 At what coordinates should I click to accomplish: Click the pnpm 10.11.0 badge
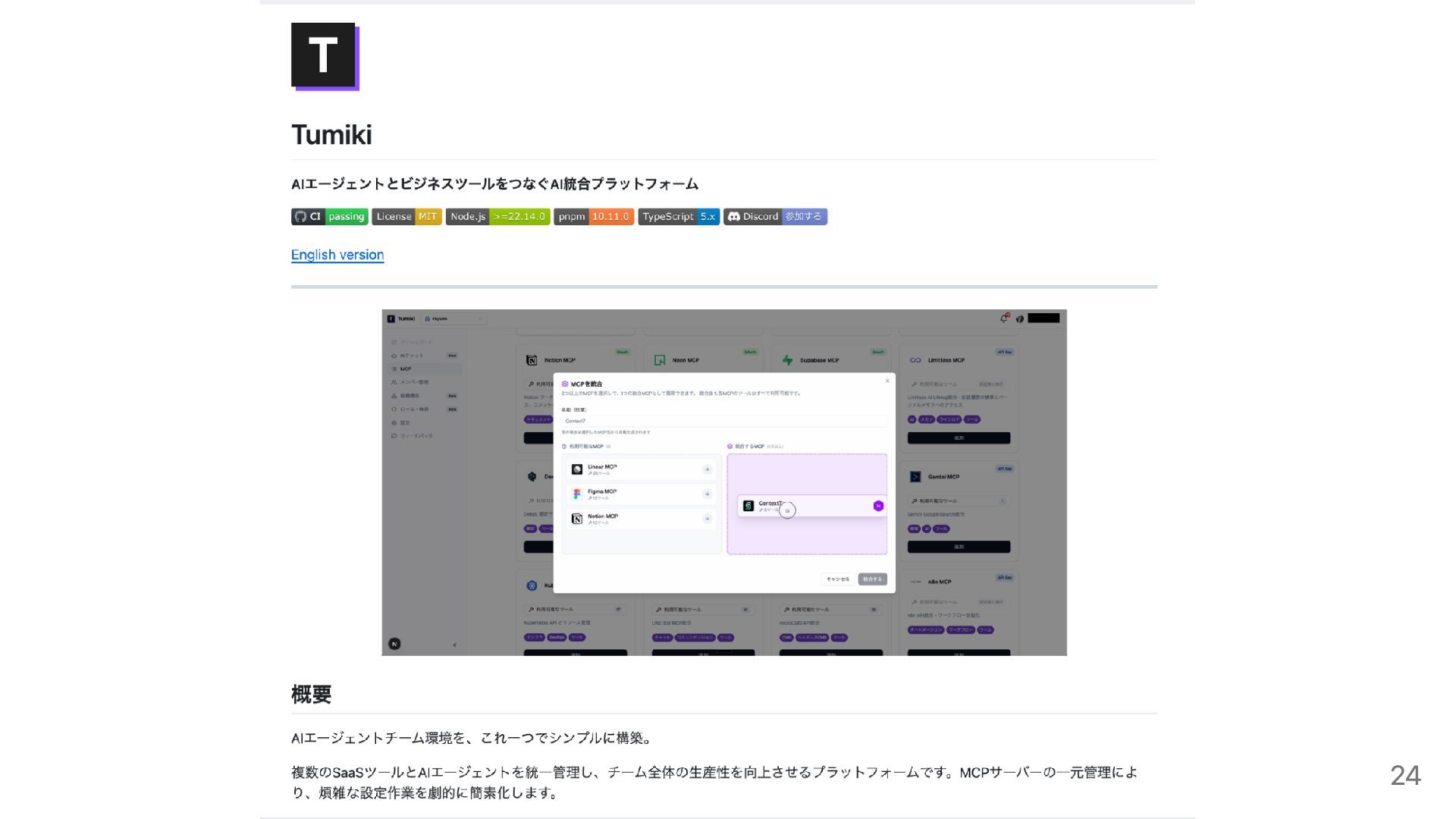(x=594, y=217)
